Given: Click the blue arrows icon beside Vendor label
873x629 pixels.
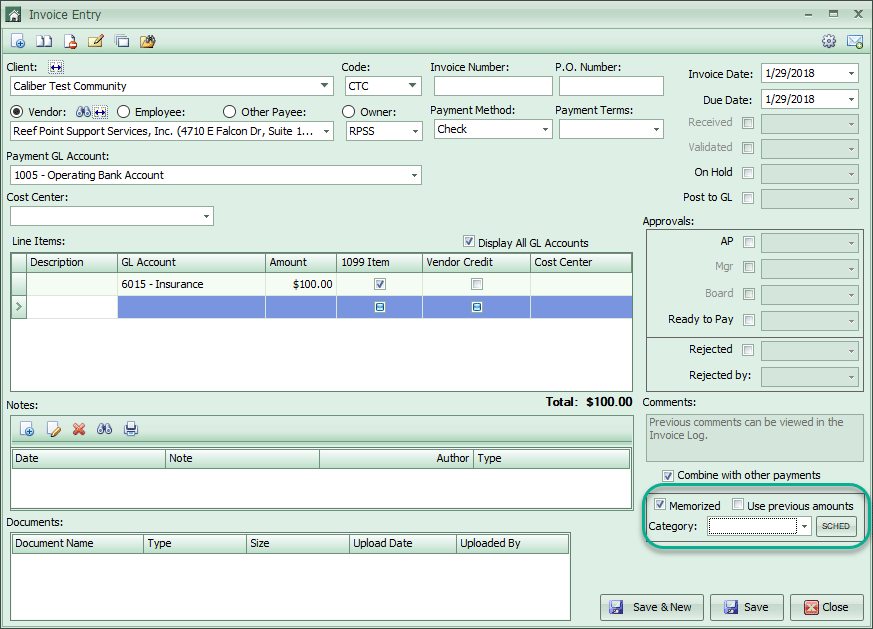Looking at the screenshot, I should point(100,112).
